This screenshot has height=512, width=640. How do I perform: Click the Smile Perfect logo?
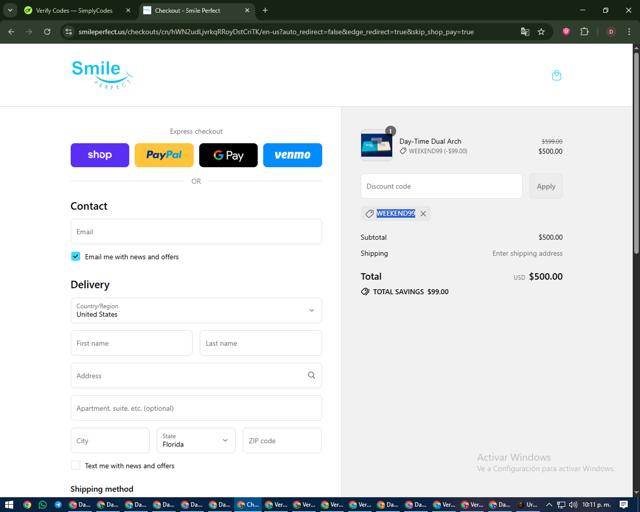pos(102,74)
